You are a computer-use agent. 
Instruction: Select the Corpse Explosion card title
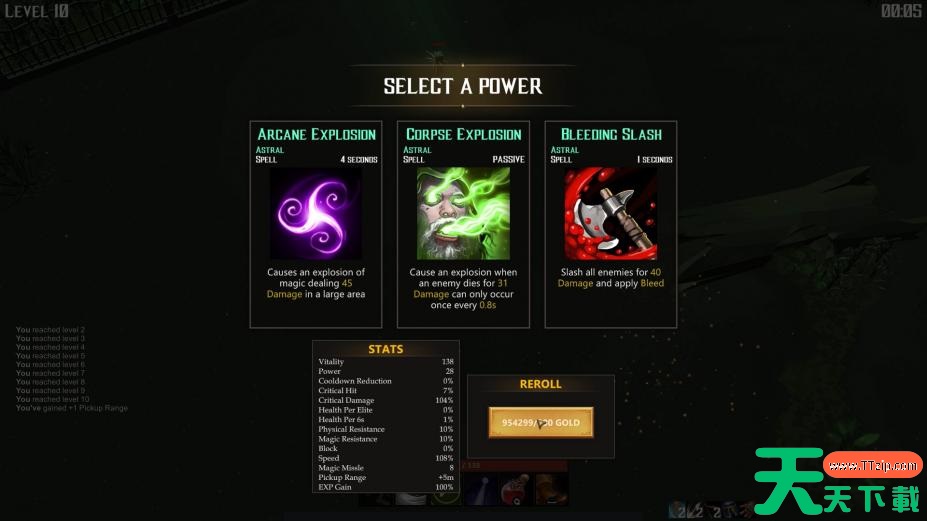coord(464,134)
